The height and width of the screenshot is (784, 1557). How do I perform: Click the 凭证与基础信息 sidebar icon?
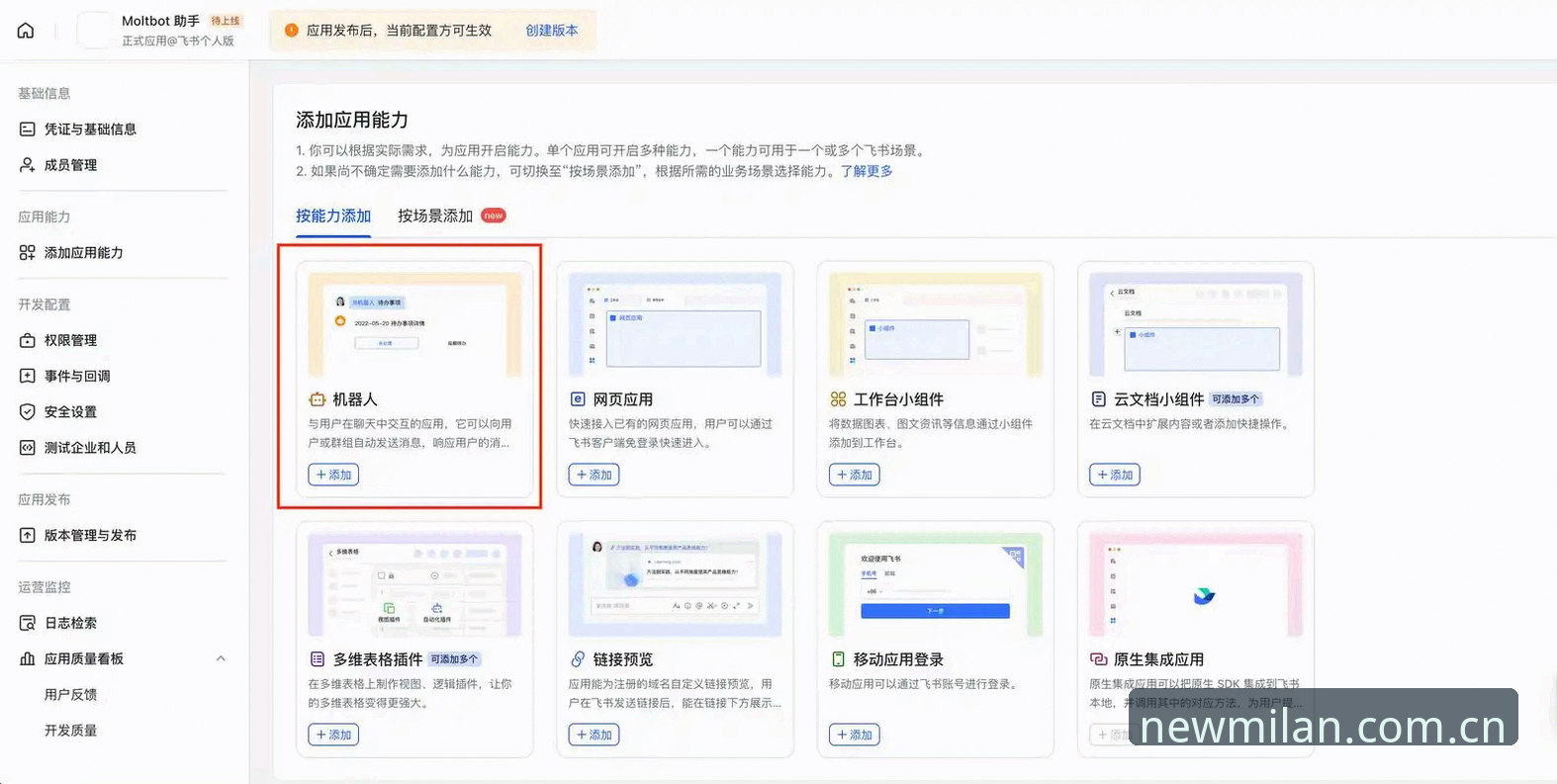[x=28, y=130]
